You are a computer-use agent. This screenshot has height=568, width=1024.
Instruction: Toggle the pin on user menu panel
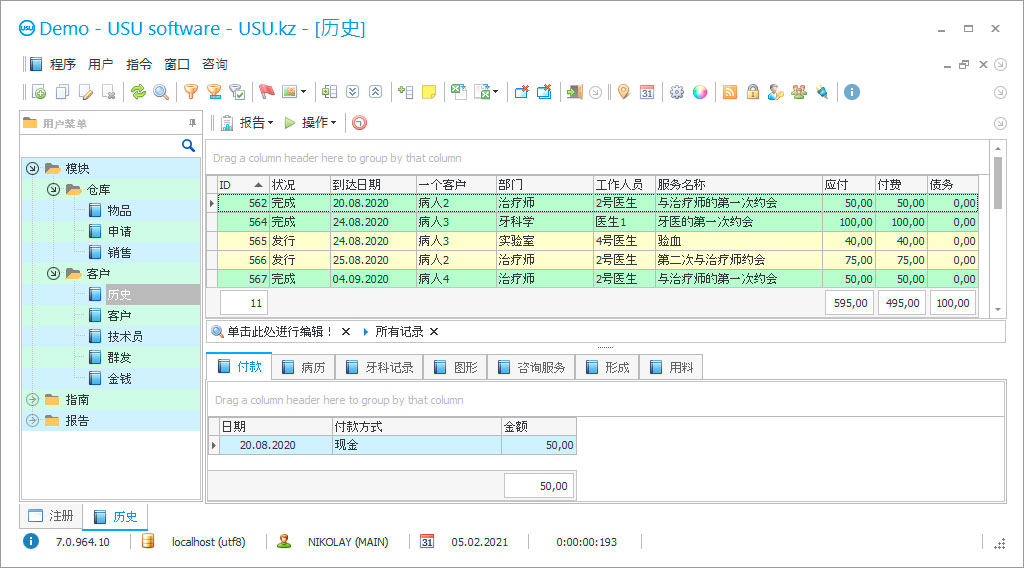(193, 123)
